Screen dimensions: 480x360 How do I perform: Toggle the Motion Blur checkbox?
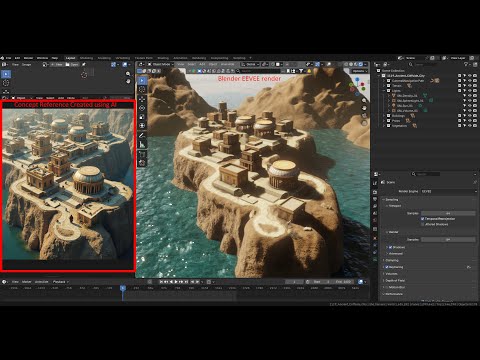click(387, 287)
